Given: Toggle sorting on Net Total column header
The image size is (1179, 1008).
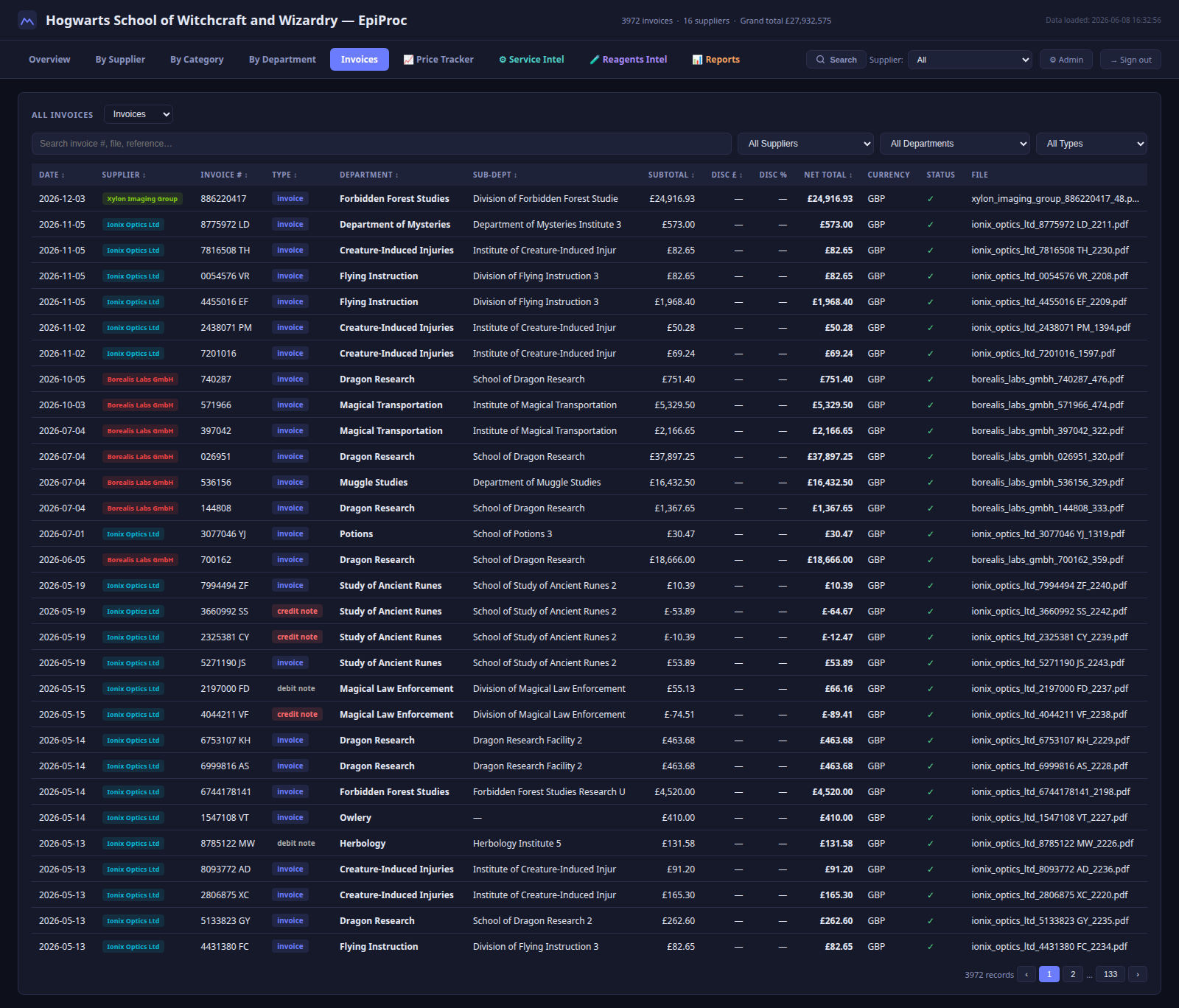Looking at the screenshot, I should (x=828, y=175).
